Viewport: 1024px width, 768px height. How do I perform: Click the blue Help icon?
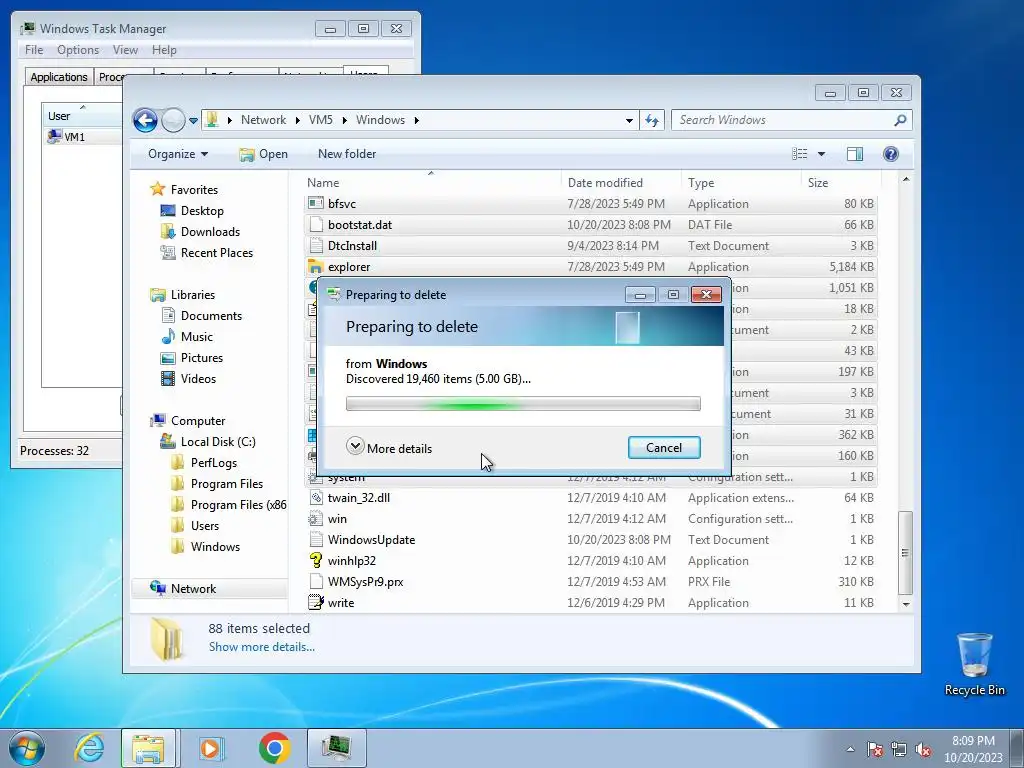pyautogui.click(x=891, y=154)
